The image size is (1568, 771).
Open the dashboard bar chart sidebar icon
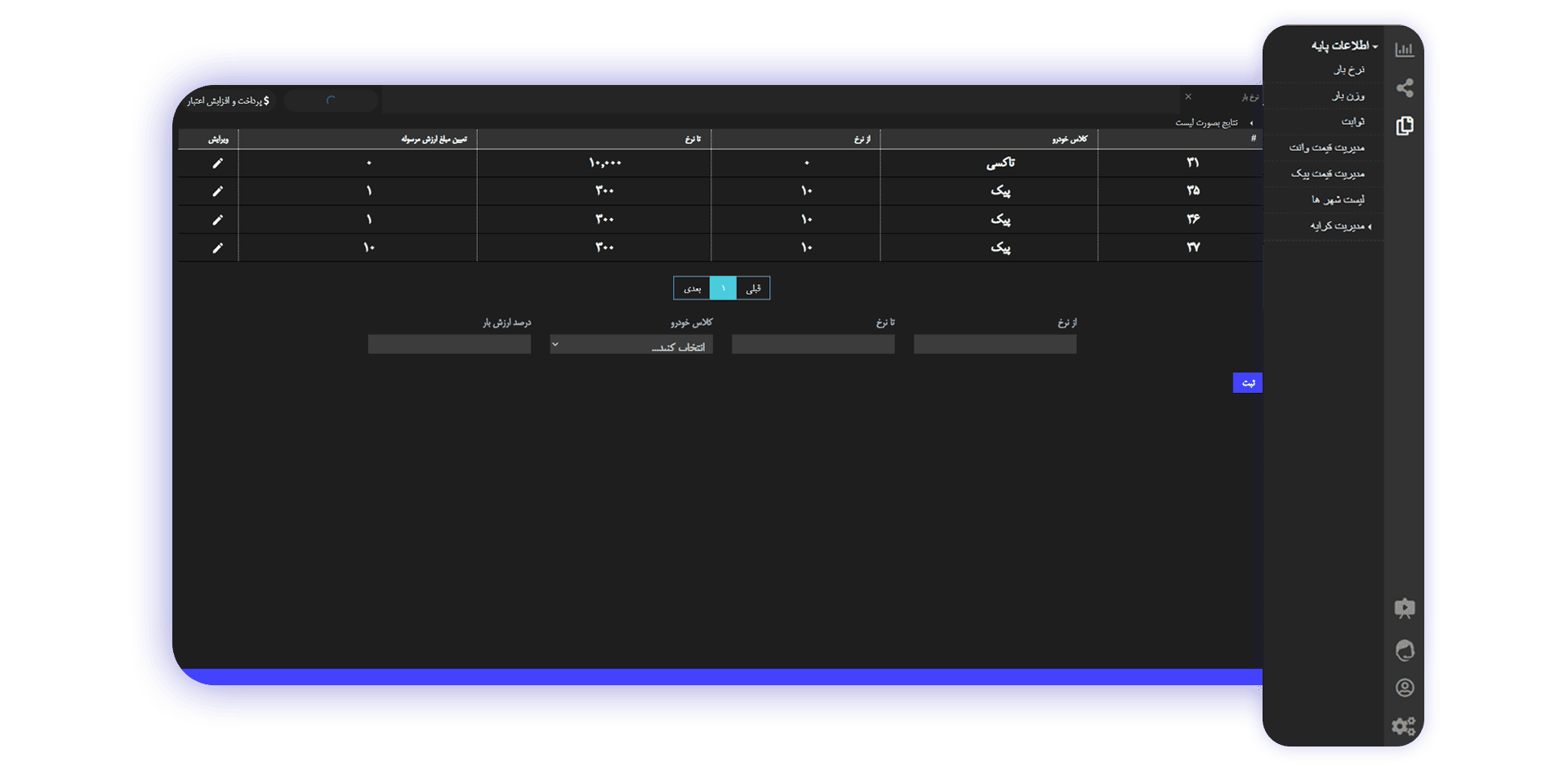click(x=1404, y=50)
